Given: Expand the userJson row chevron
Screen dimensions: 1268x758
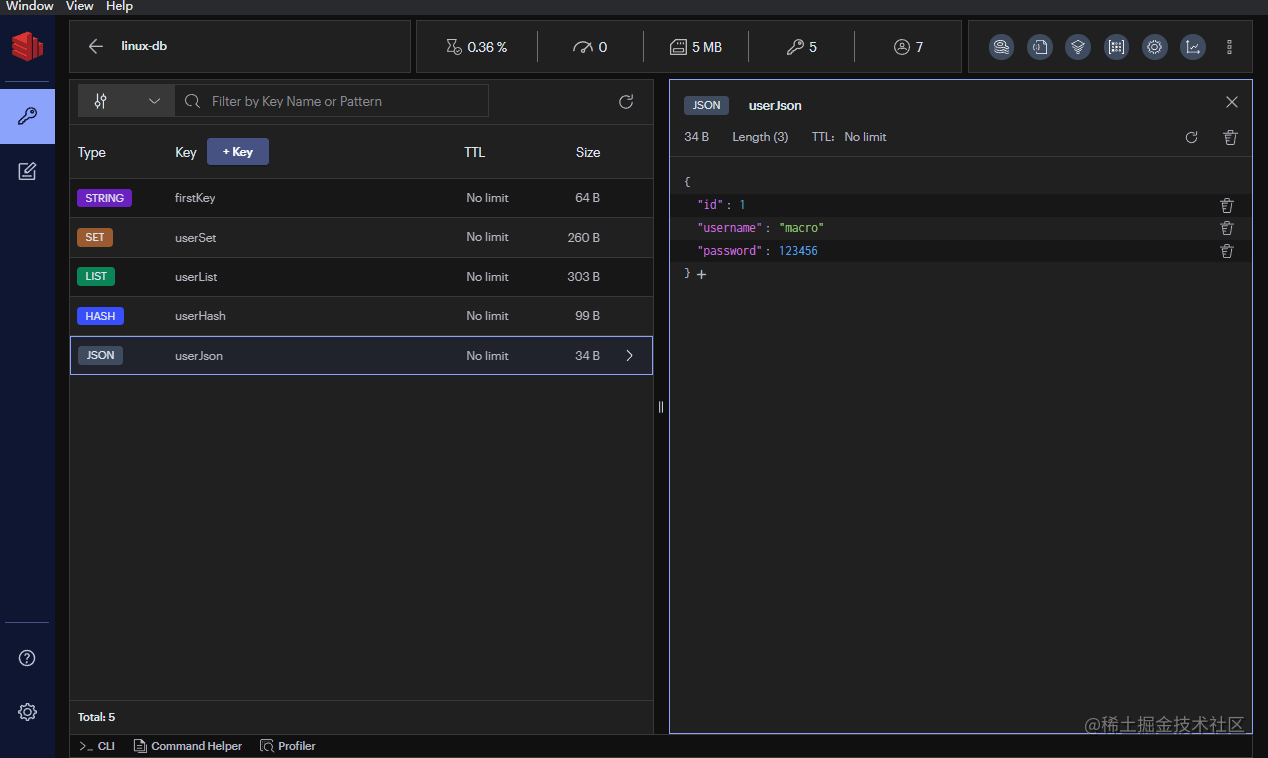Looking at the screenshot, I should click(x=629, y=355).
